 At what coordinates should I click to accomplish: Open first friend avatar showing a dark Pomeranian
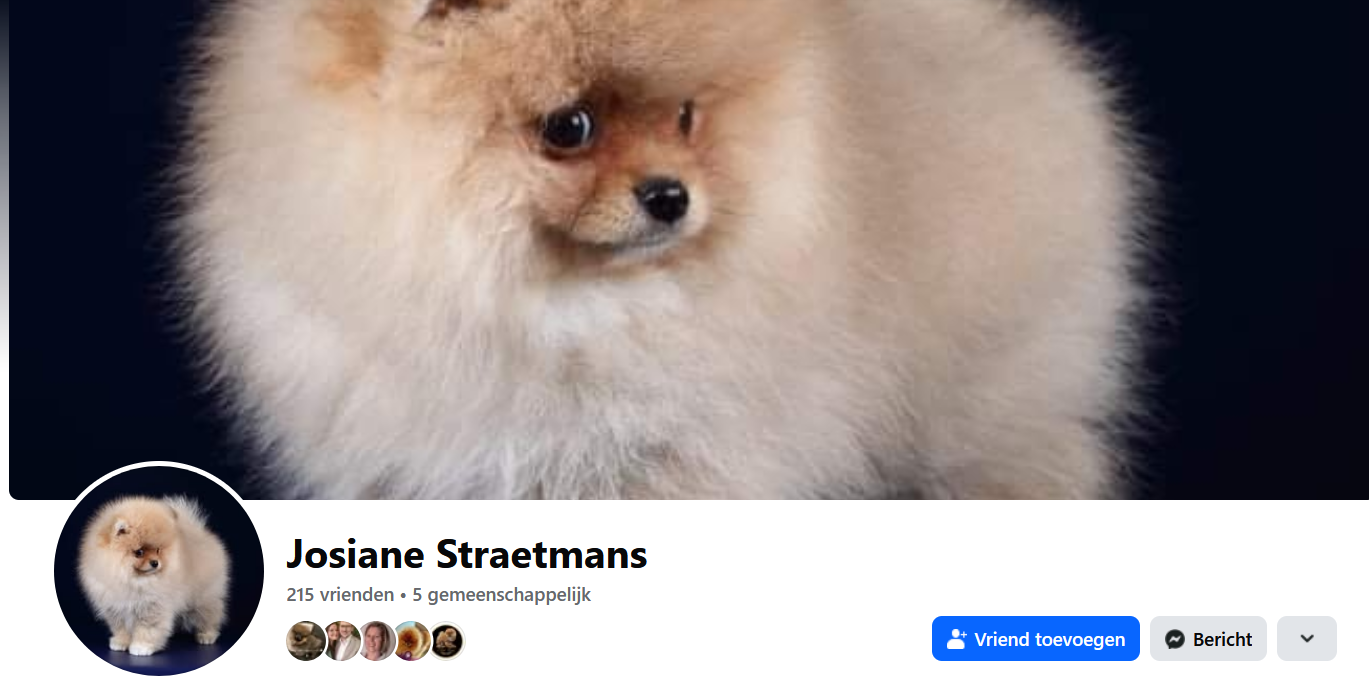click(305, 641)
